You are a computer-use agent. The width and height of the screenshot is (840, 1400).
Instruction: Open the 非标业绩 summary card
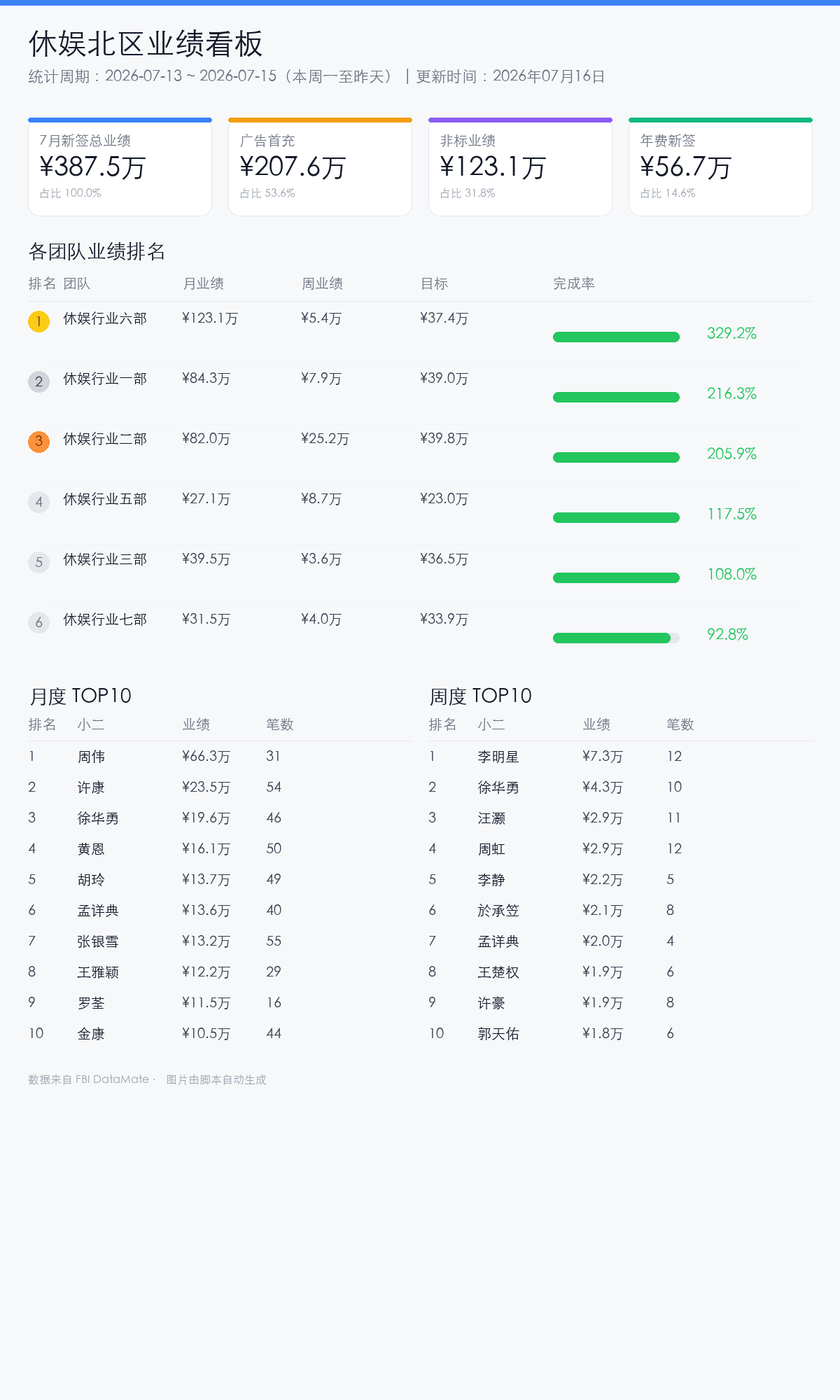tap(520, 167)
